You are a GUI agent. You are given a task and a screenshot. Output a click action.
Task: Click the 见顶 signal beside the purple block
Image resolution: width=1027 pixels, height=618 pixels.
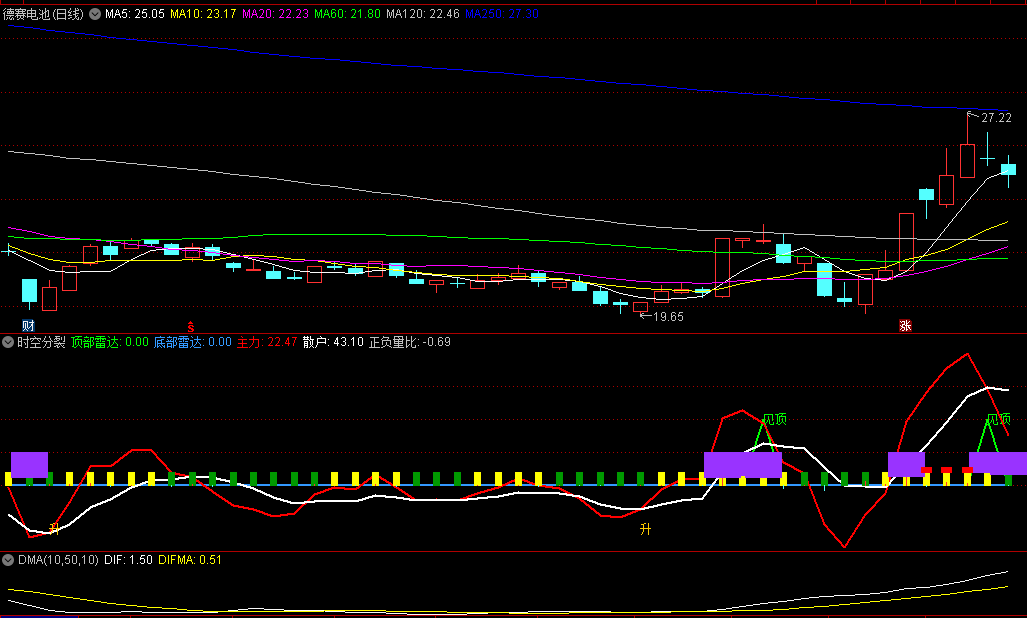pyautogui.click(x=775, y=420)
